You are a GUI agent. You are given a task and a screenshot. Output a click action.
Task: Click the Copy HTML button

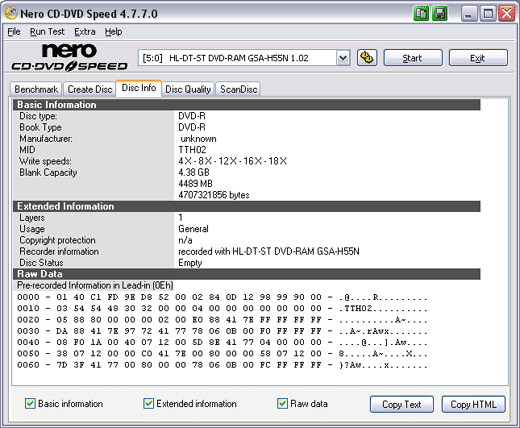(x=473, y=404)
